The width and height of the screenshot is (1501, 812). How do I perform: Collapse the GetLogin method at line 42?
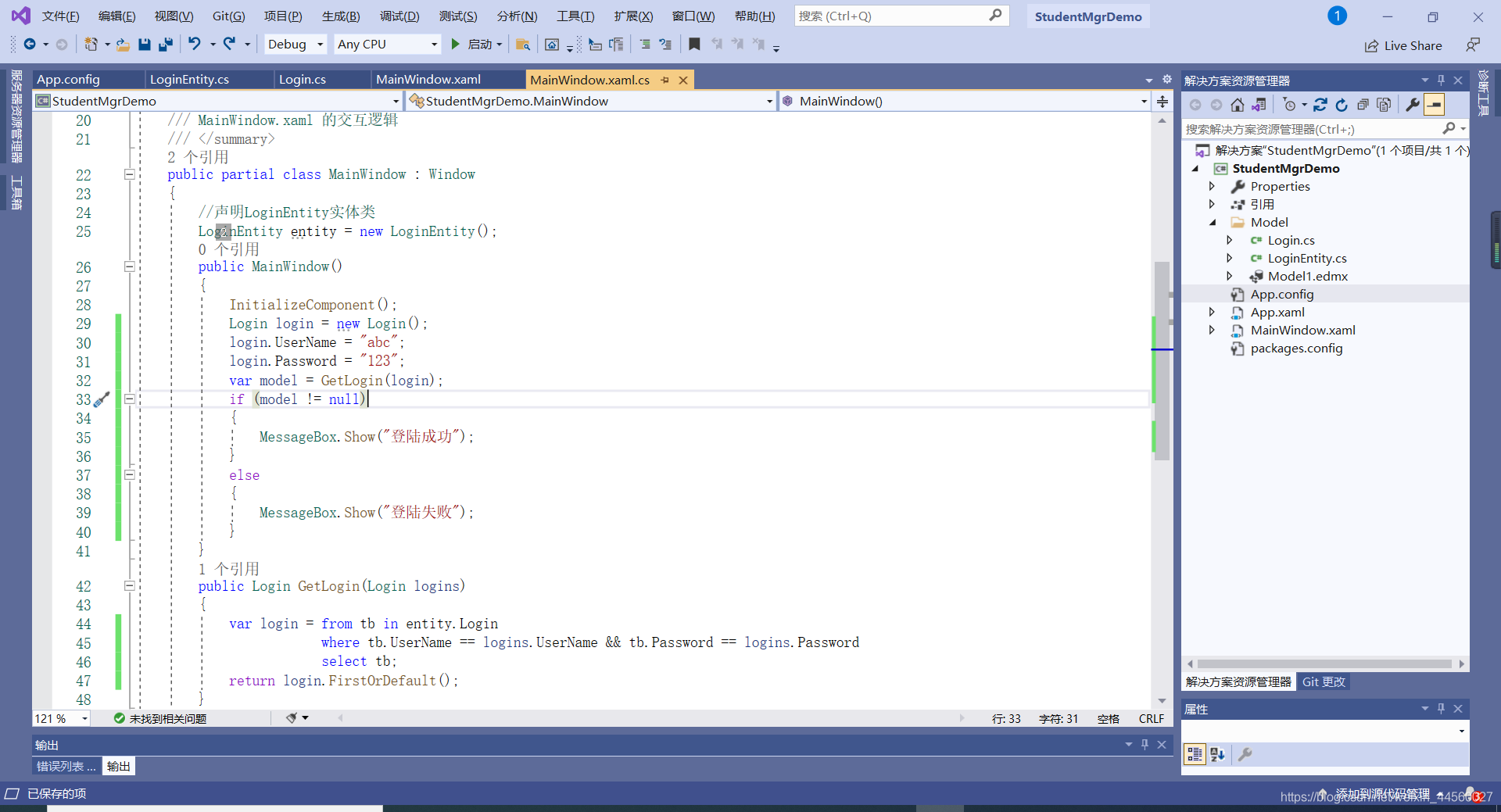130,586
